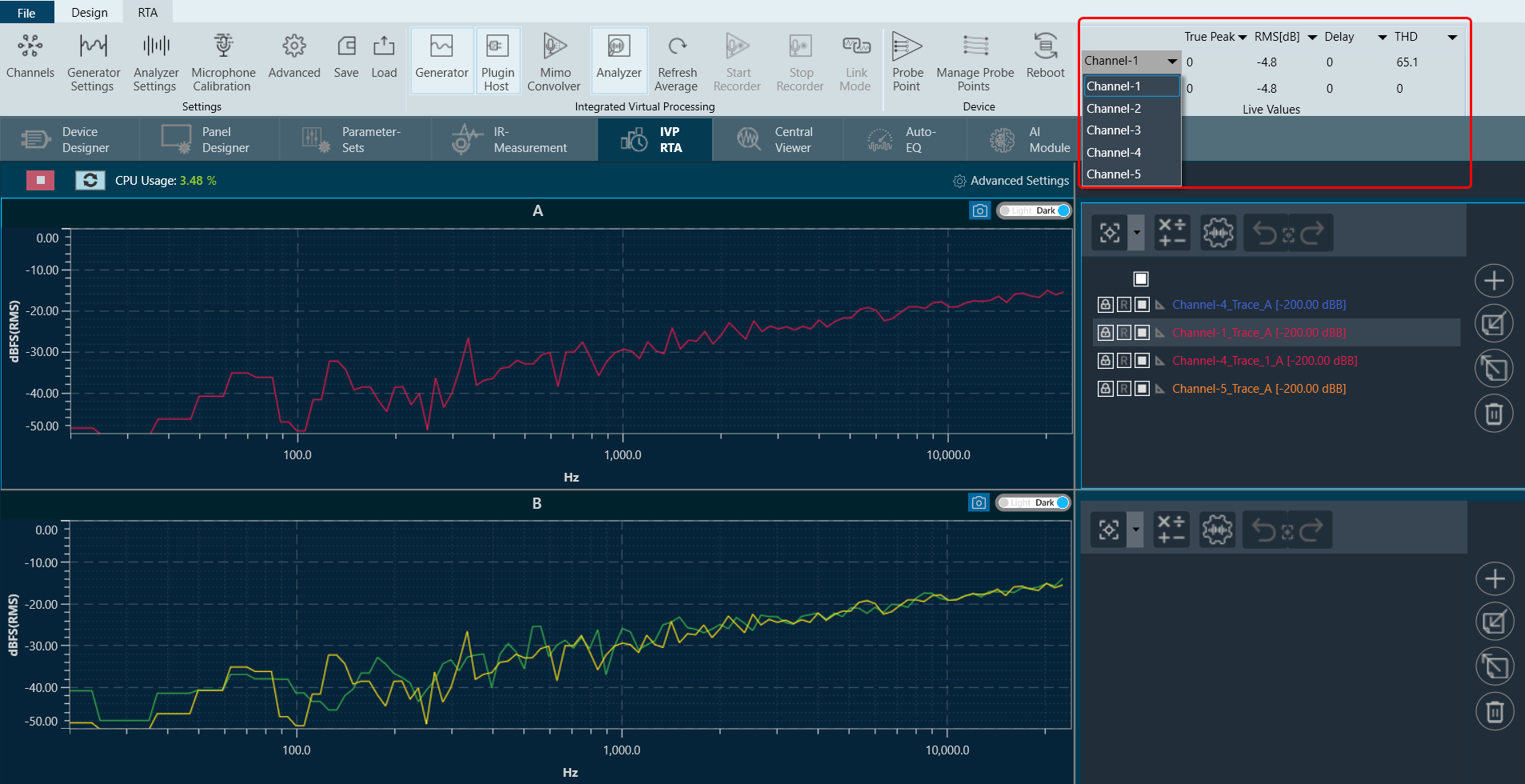
Task: Toggle Light/Dark theme for graph B
Action: (x=1033, y=502)
